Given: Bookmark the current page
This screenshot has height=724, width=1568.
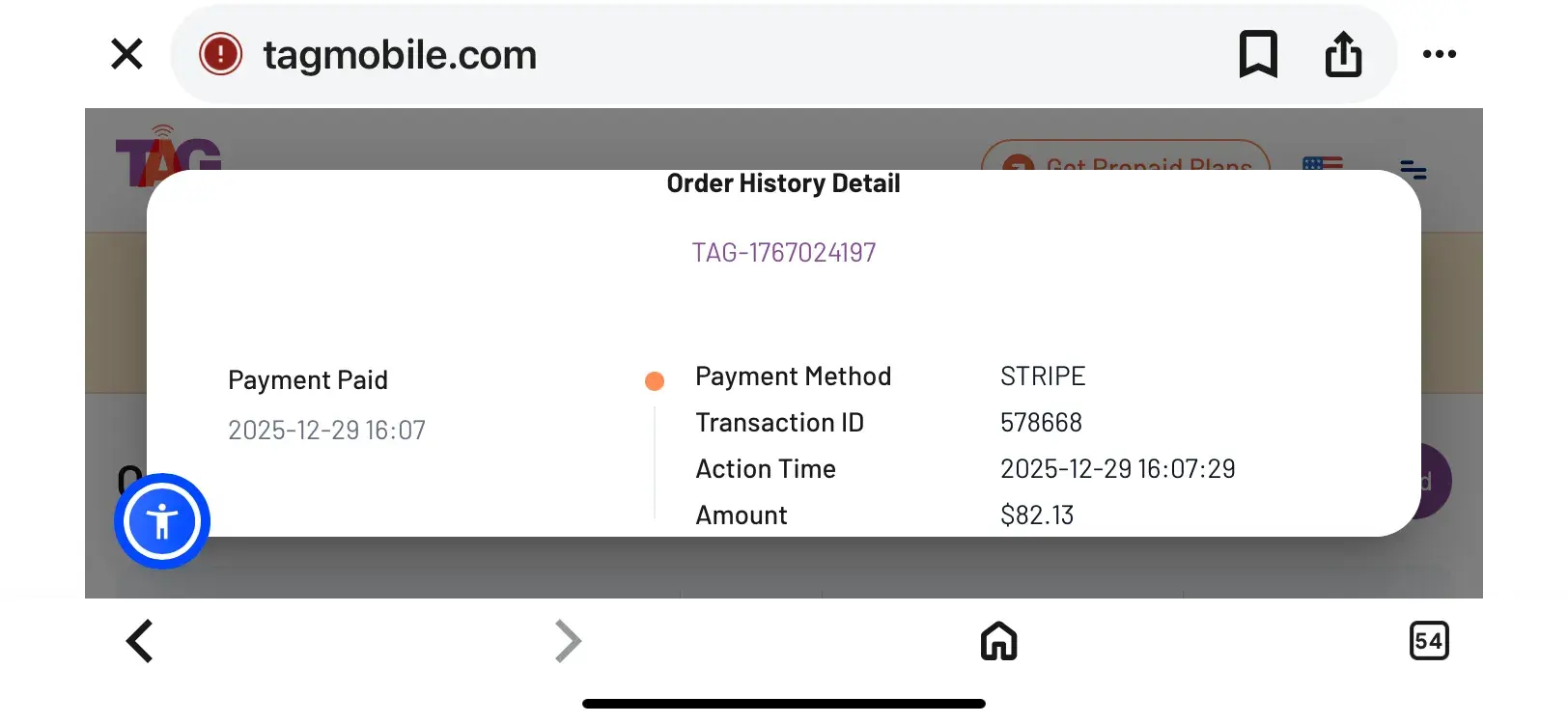Looking at the screenshot, I should click(1258, 54).
